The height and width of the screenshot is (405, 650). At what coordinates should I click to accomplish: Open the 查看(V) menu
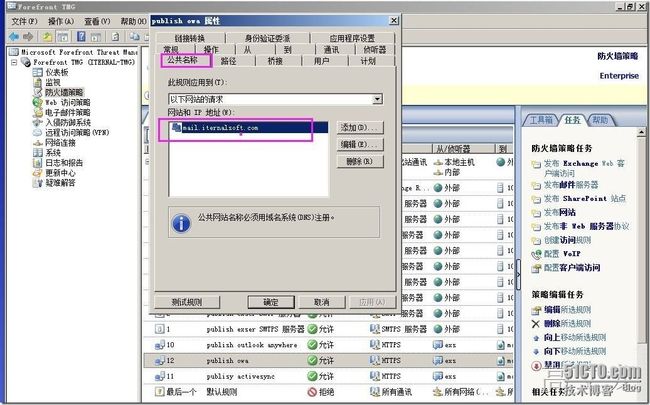click(x=97, y=22)
